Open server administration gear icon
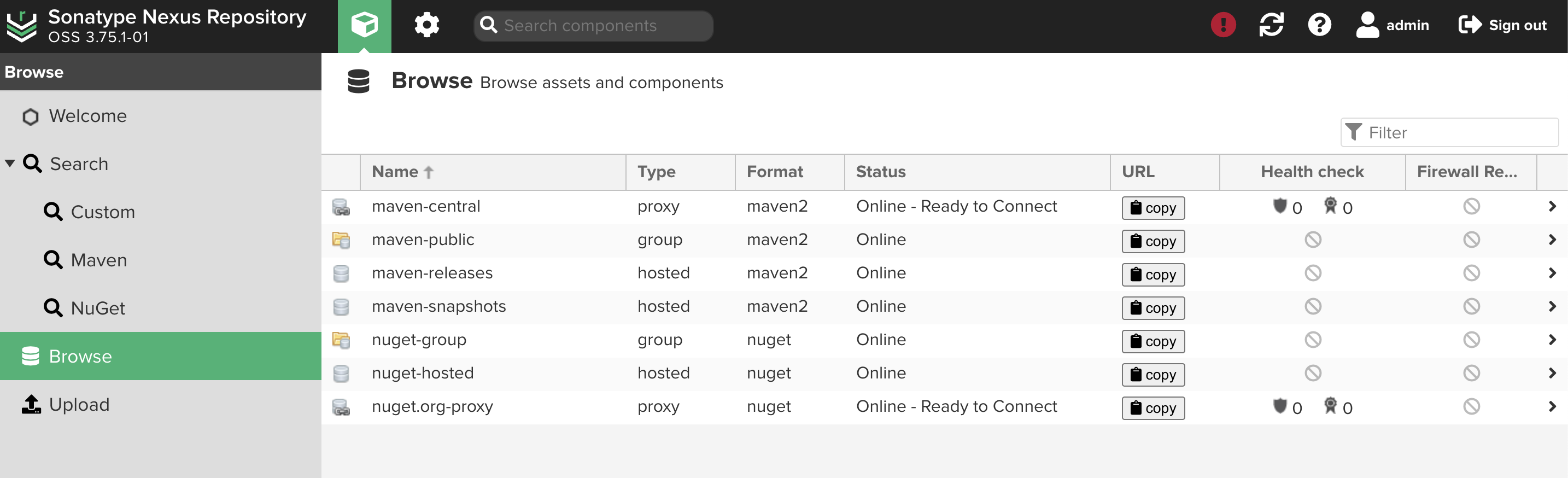1568x478 pixels. pos(426,26)
